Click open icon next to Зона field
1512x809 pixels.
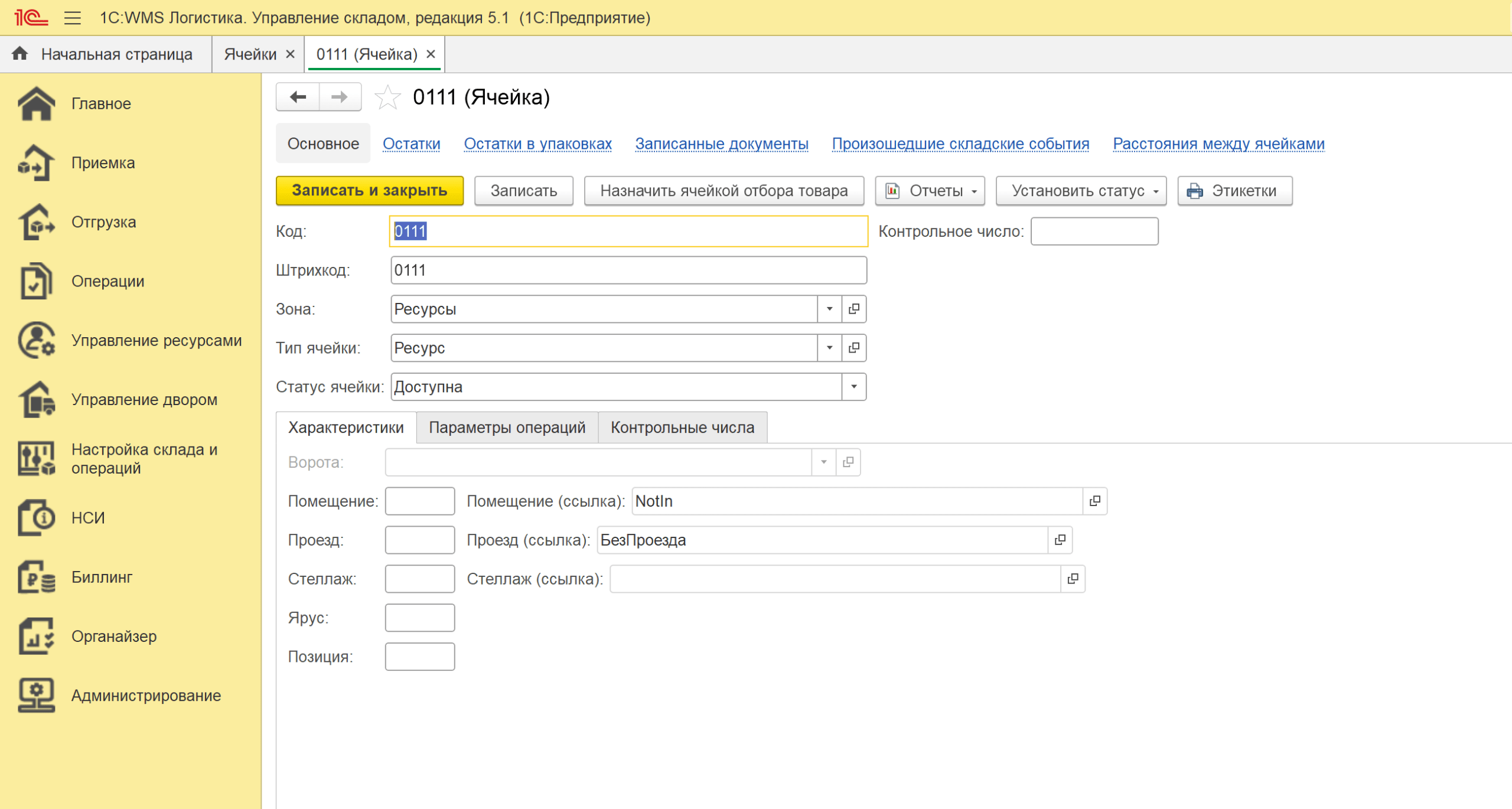853,309
